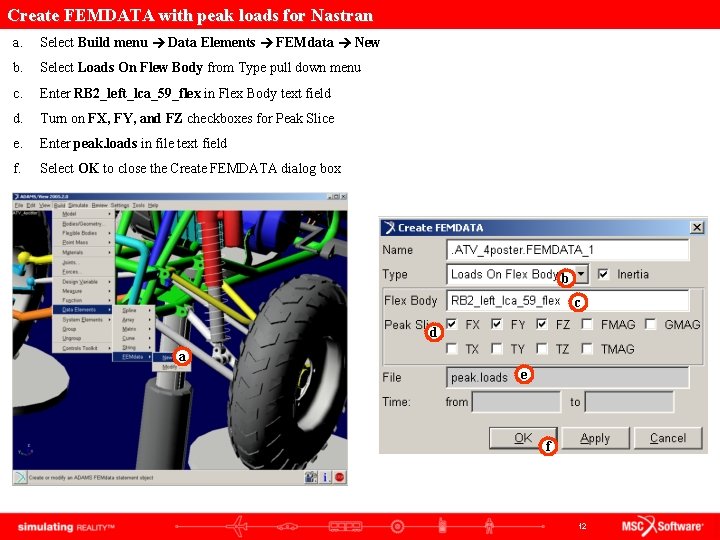Choose Modify in the FEMdata submenu
Screen dimensions: 720x540
click(169, 367)
